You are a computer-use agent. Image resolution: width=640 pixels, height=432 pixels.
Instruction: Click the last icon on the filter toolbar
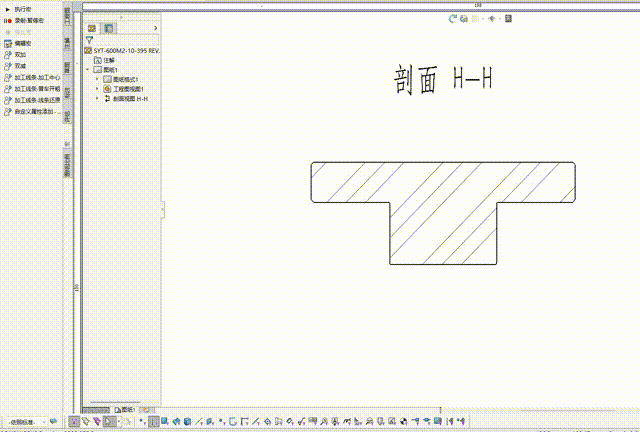(461, 421)
